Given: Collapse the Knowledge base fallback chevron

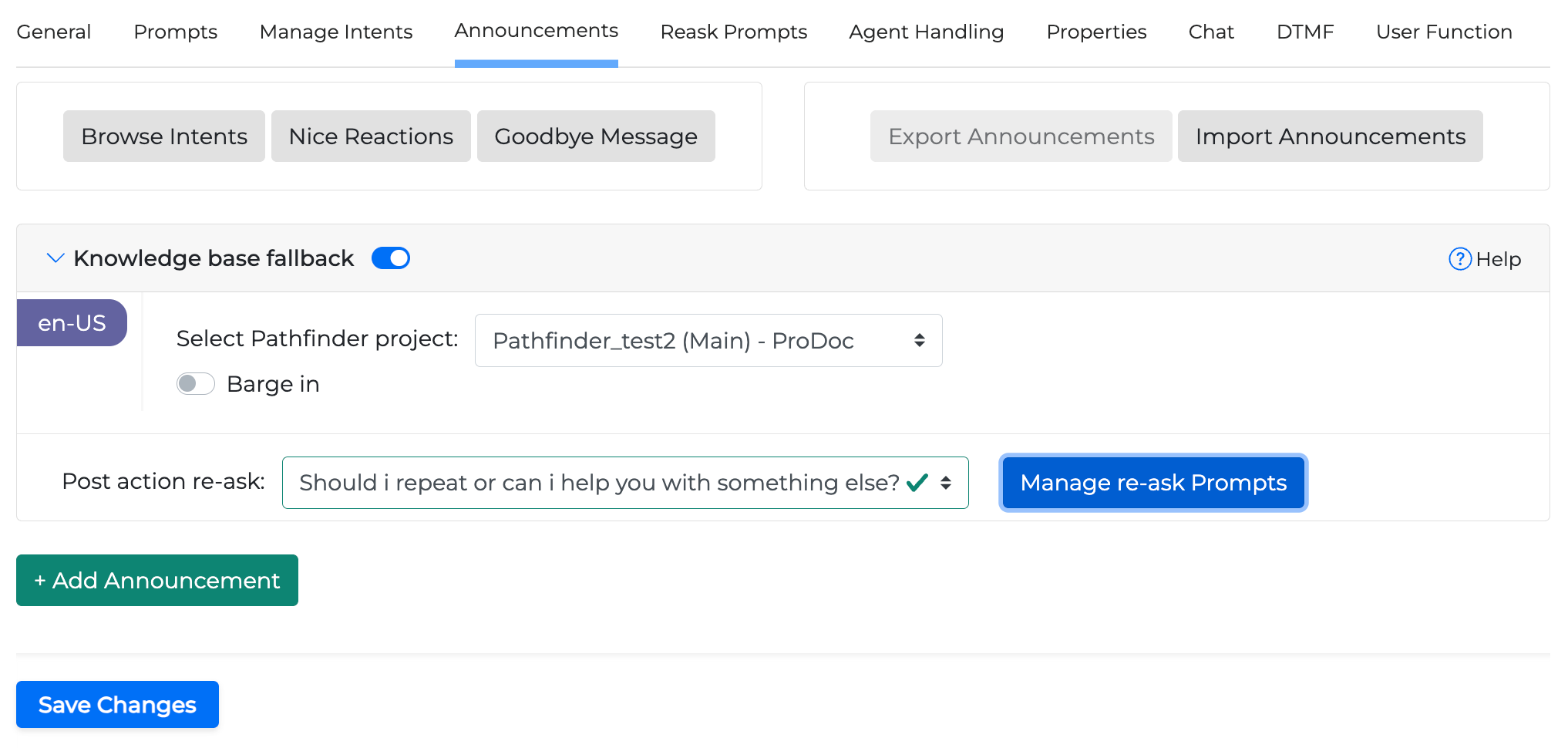Looking at the screenshot, I should point(55,258).
